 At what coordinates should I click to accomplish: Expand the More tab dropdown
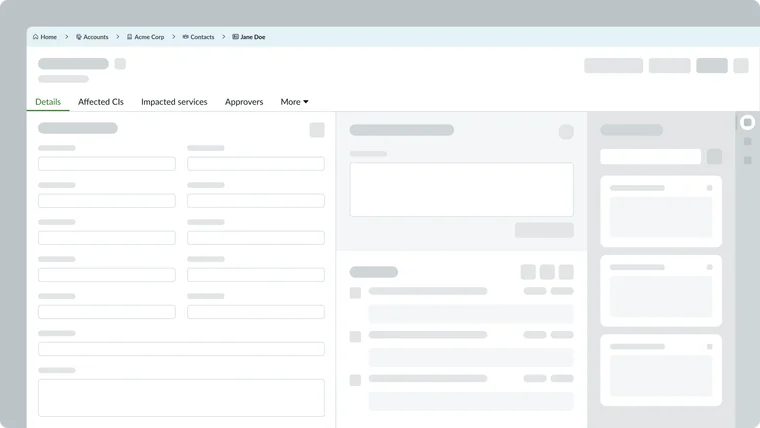(294, 102)
